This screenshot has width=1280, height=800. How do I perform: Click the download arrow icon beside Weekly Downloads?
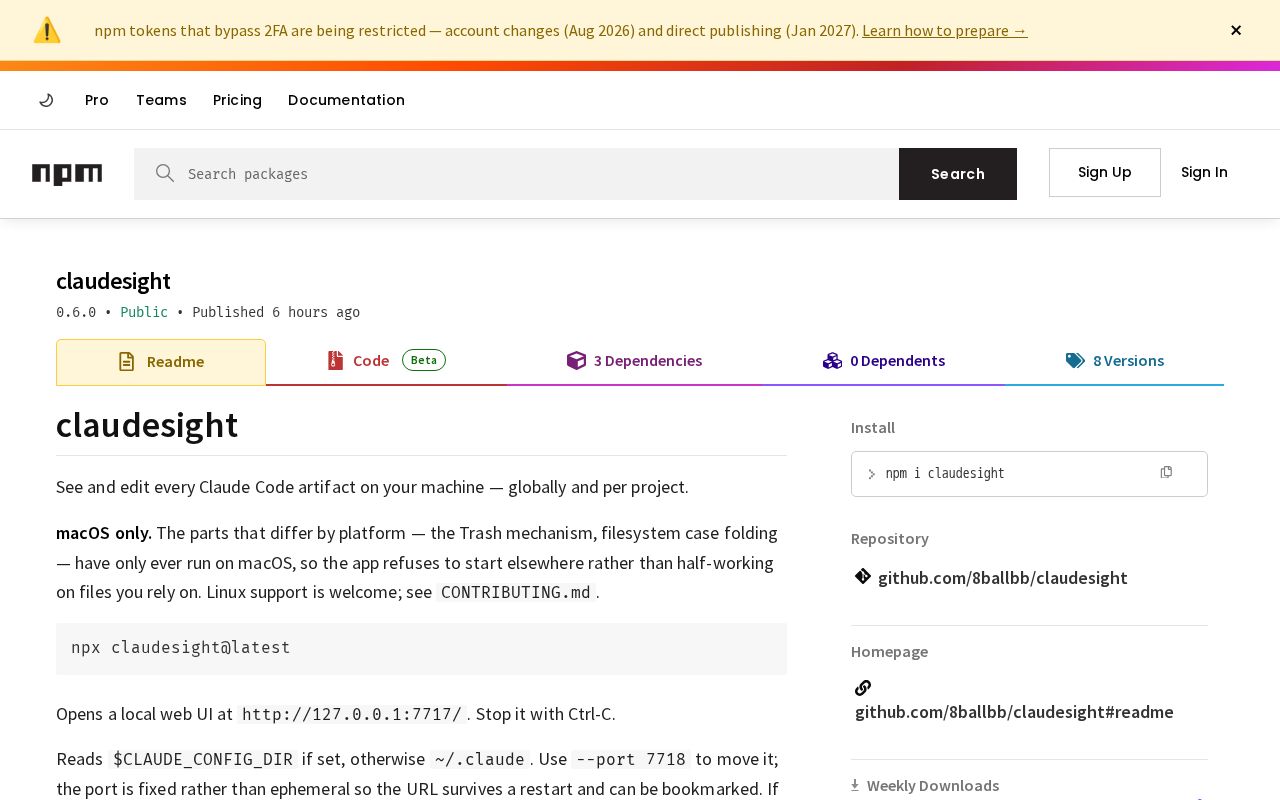coord(855,785)
